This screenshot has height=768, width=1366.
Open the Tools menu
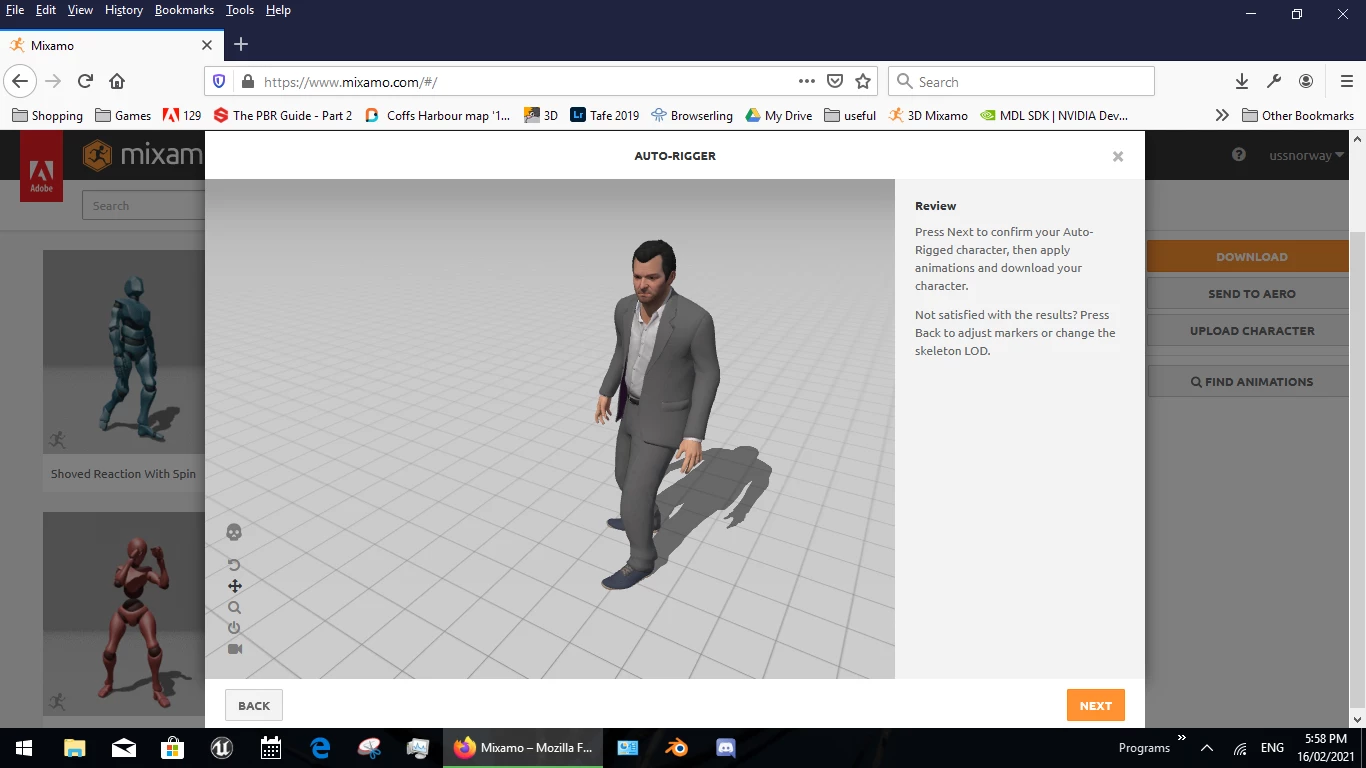pyautogui.click(x=240, y=10)
